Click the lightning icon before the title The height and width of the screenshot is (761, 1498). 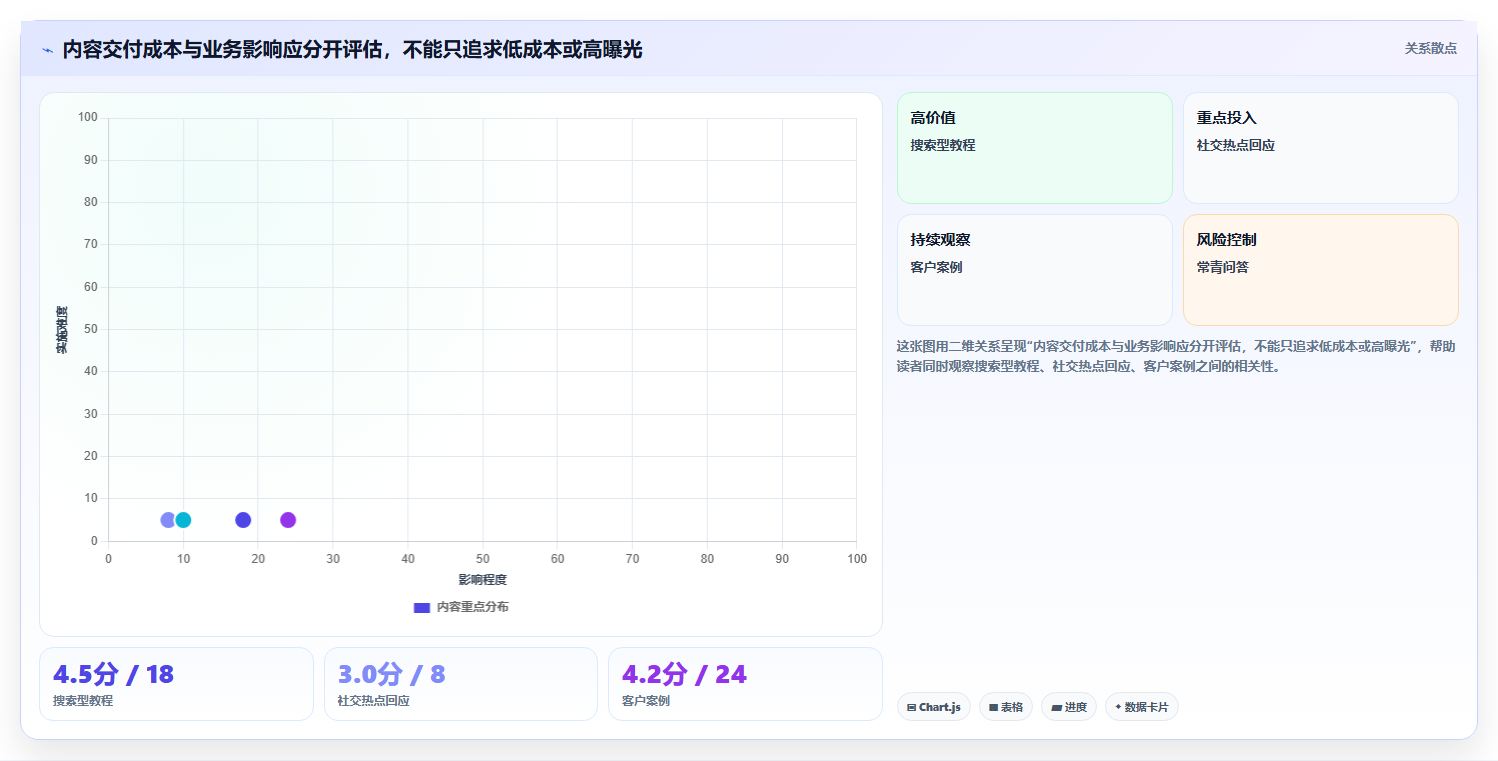47,49
